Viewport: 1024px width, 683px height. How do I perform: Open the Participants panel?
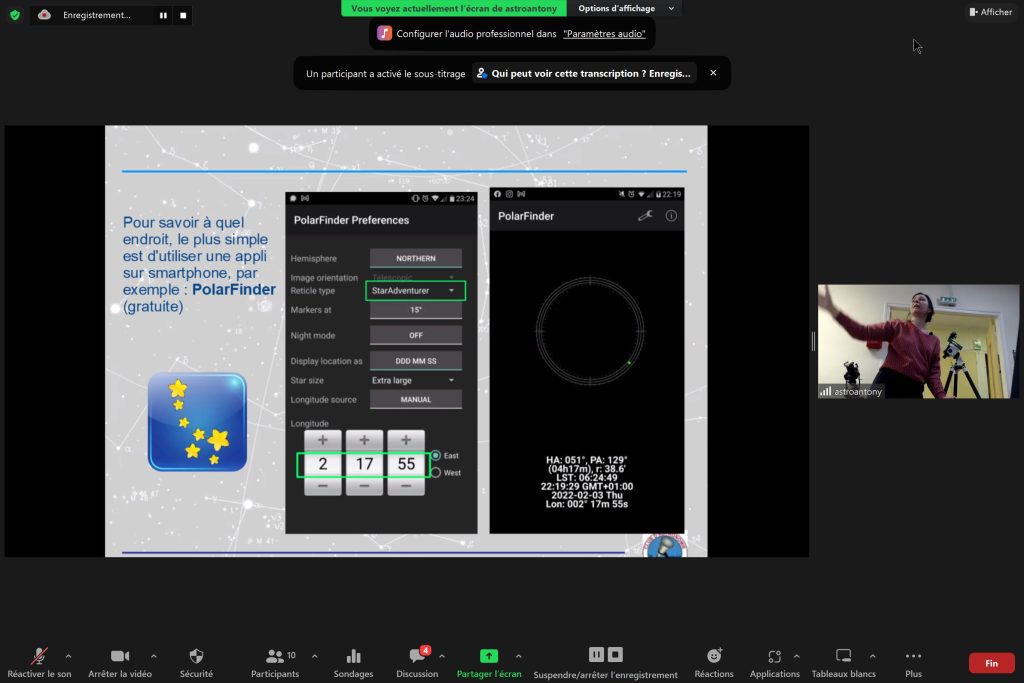click(x=274, y=662)
